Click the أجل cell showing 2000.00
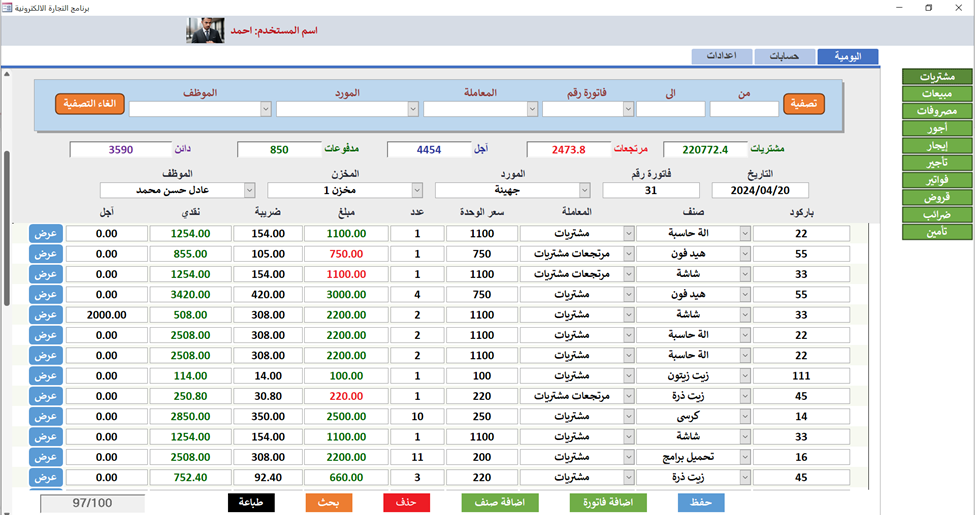975x515 pixels. click(x=107, y=315)
